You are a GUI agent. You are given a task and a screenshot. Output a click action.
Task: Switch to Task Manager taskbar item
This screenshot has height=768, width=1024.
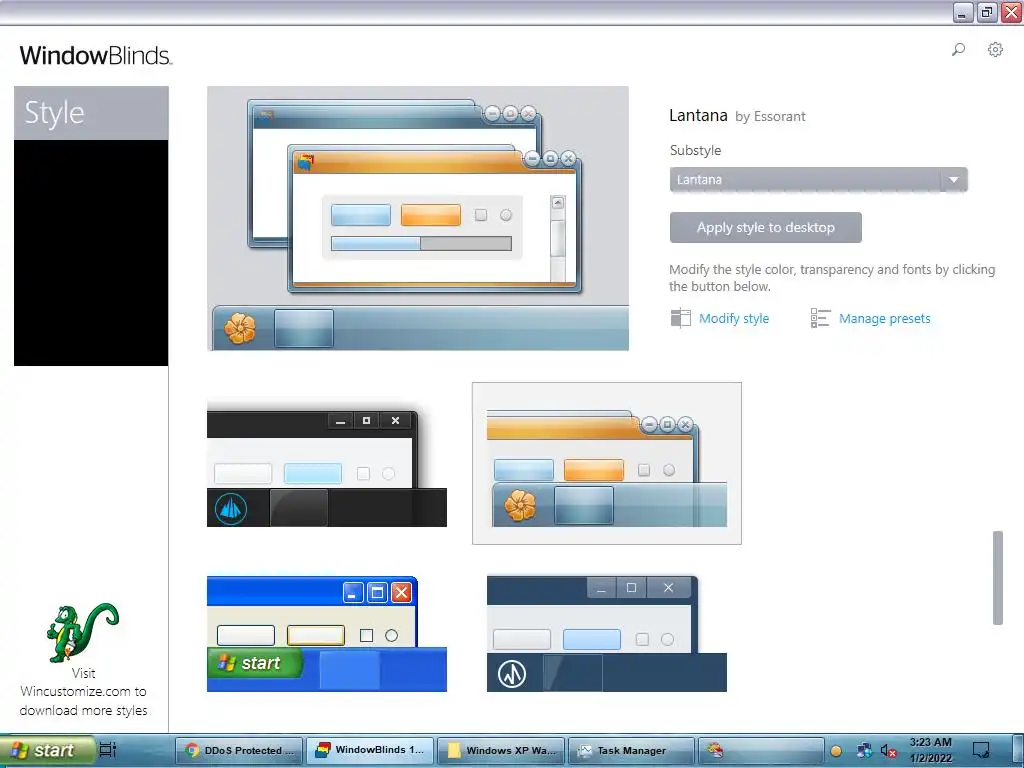[631, 750]
